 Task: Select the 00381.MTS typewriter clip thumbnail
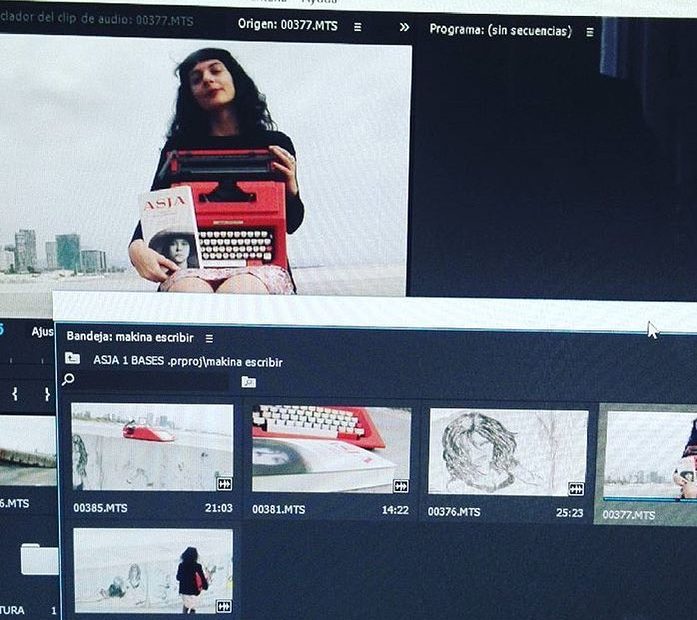331,449
